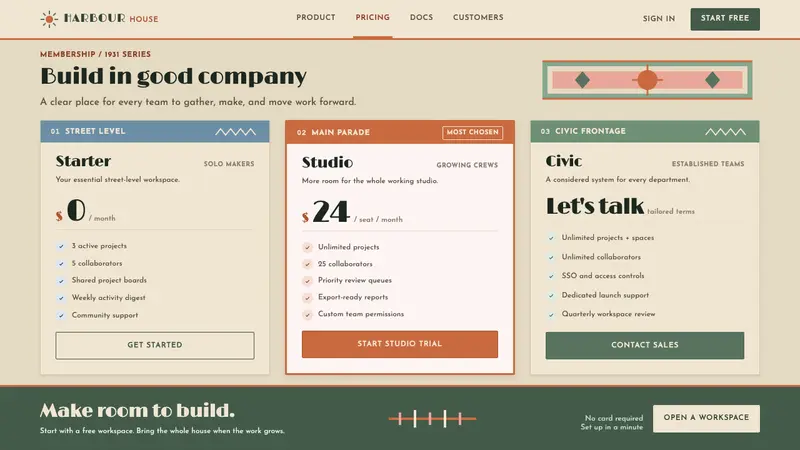Click the 'Let's talk' text
The image size is (800, 450).
click(x=595, y=207)
